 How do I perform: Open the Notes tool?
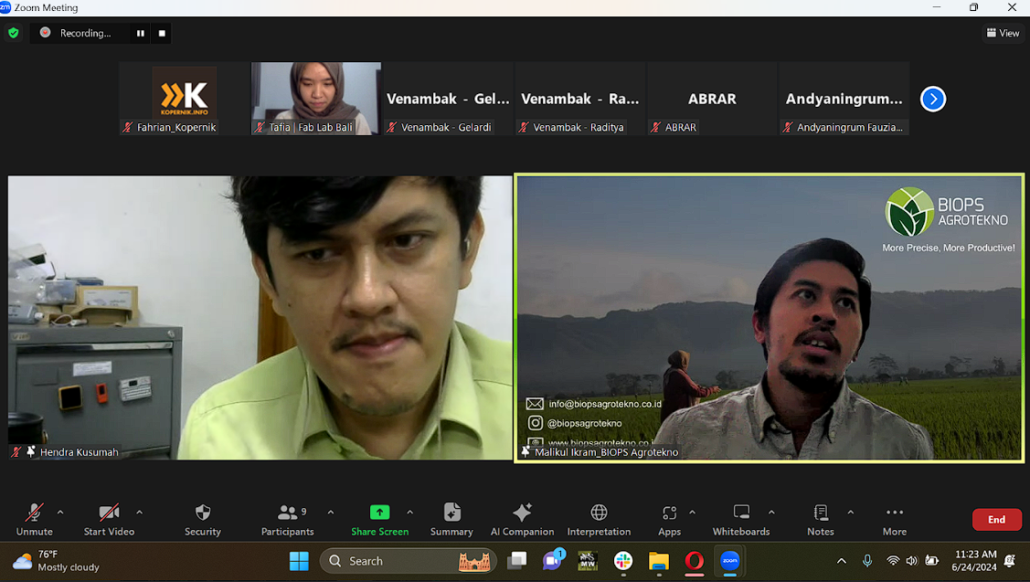[820, 518]
